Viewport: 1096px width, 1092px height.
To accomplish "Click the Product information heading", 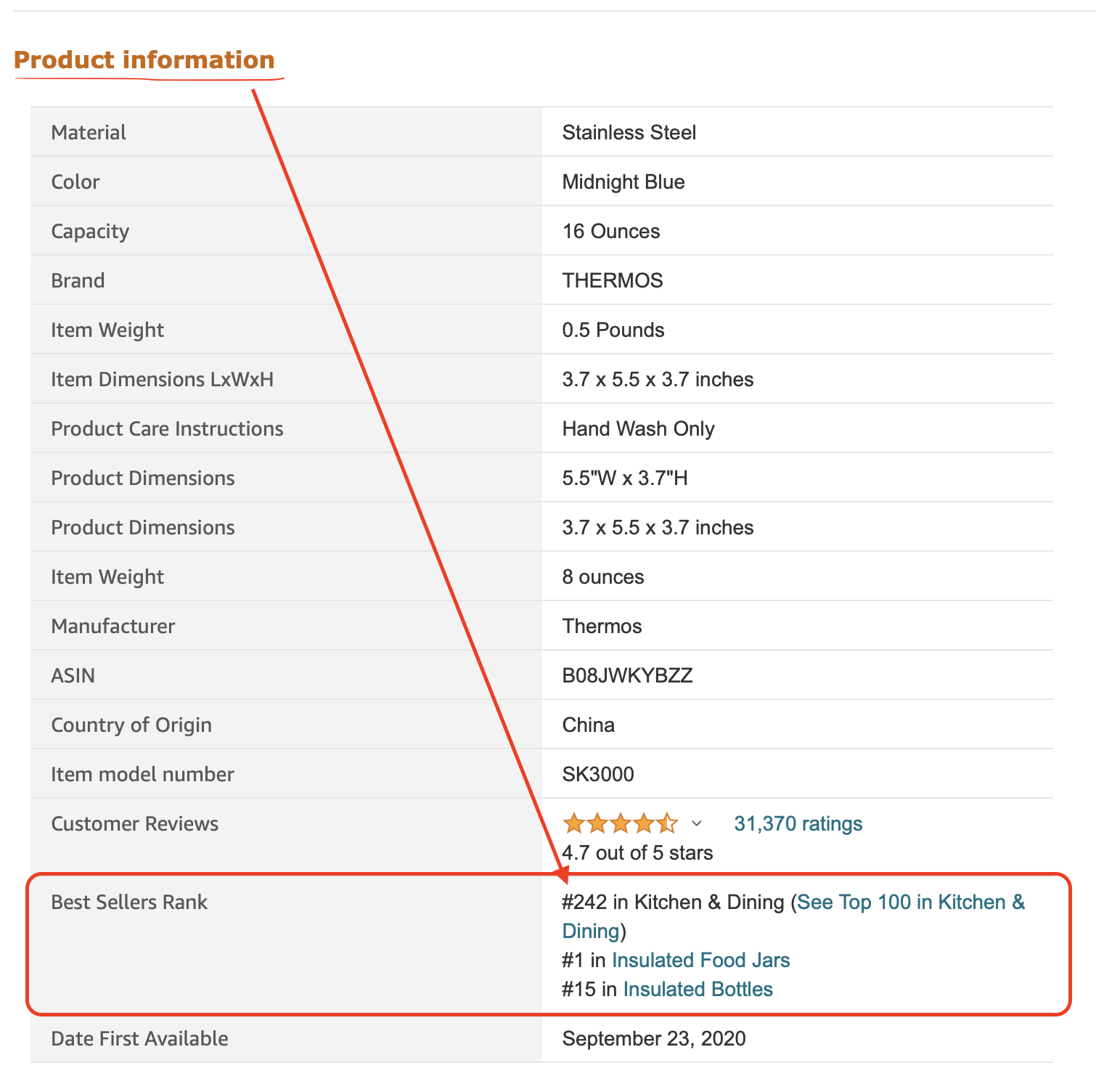I will click(x=144, y=60).
